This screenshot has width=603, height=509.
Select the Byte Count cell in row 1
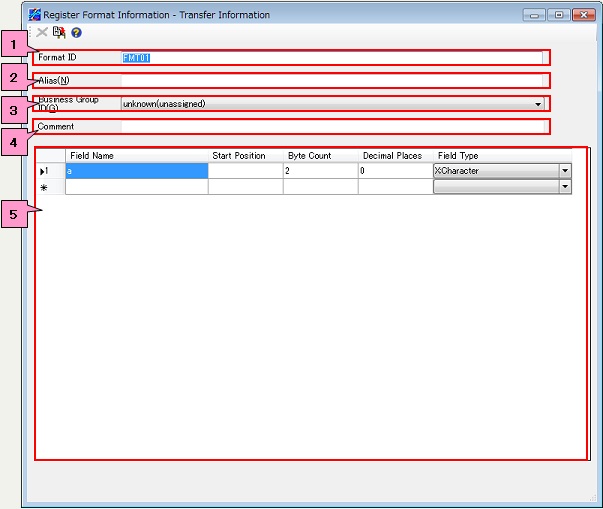(320, 171)
